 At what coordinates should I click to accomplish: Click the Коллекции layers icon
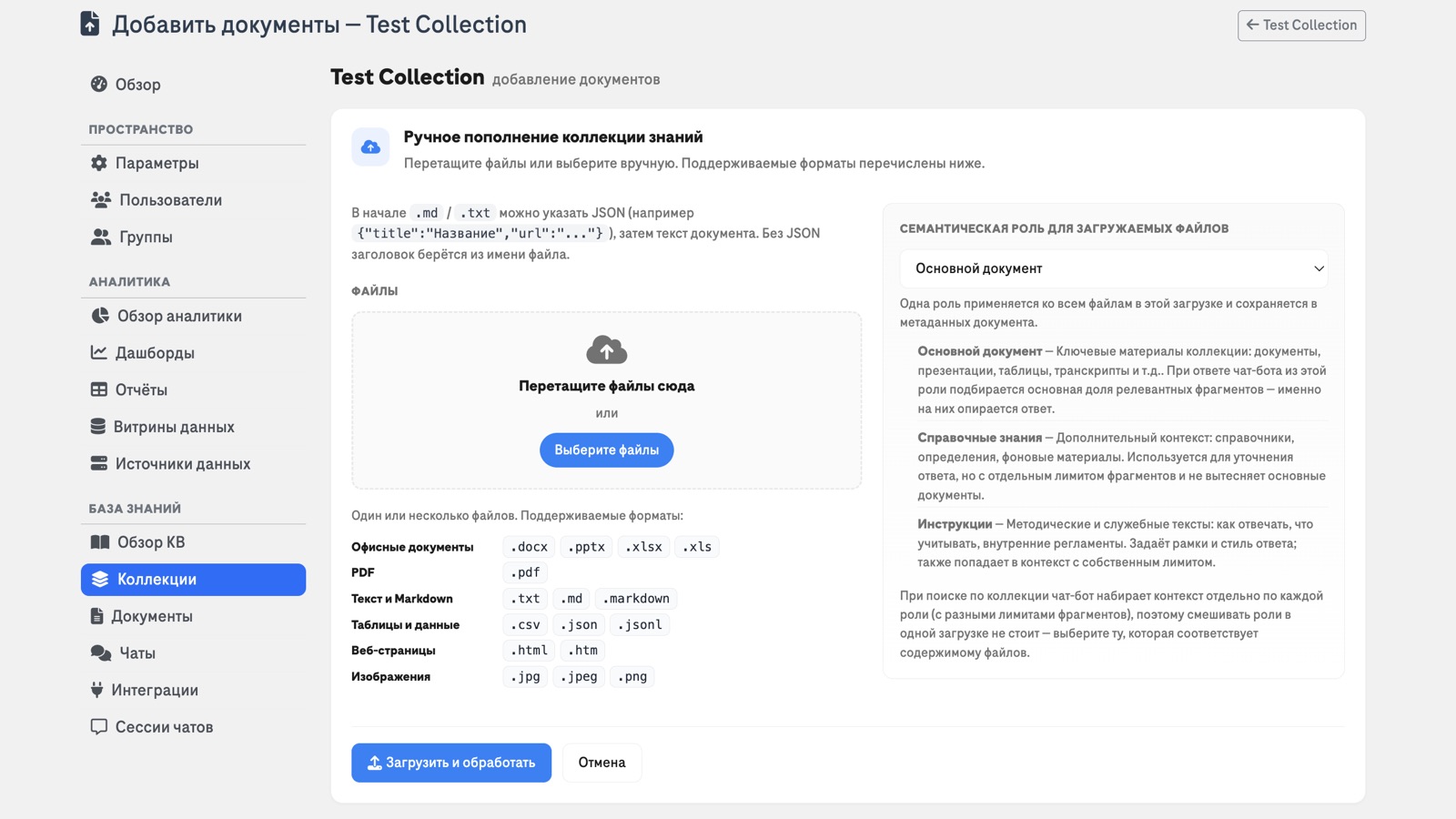coord(100,579)
